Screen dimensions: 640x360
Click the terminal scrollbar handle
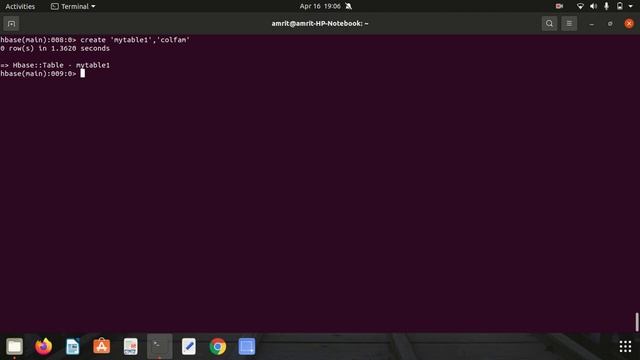[637, 322]
